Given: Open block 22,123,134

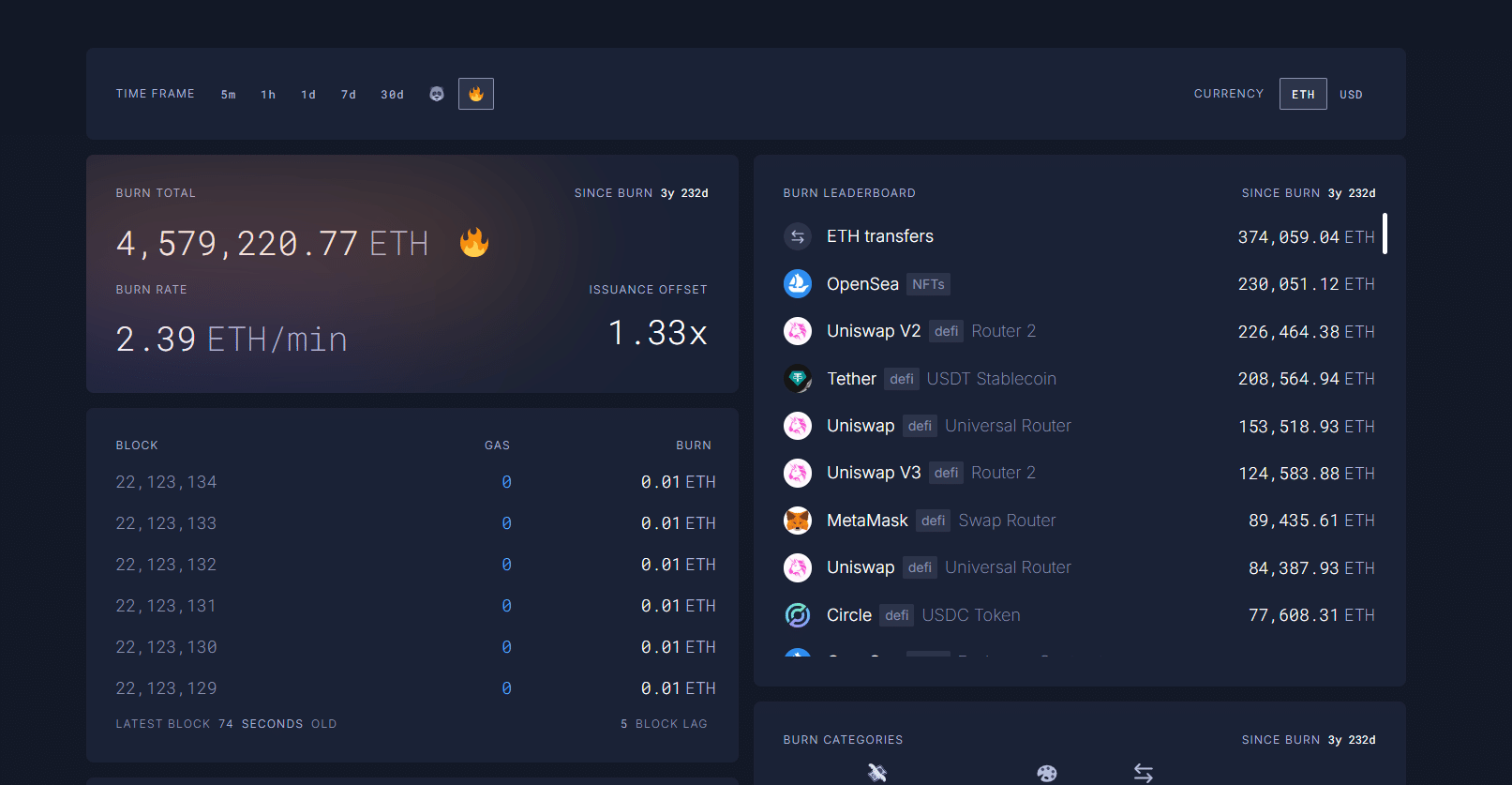Looking at the screenshot, I should pyautogui.click(x=166, y=482).
